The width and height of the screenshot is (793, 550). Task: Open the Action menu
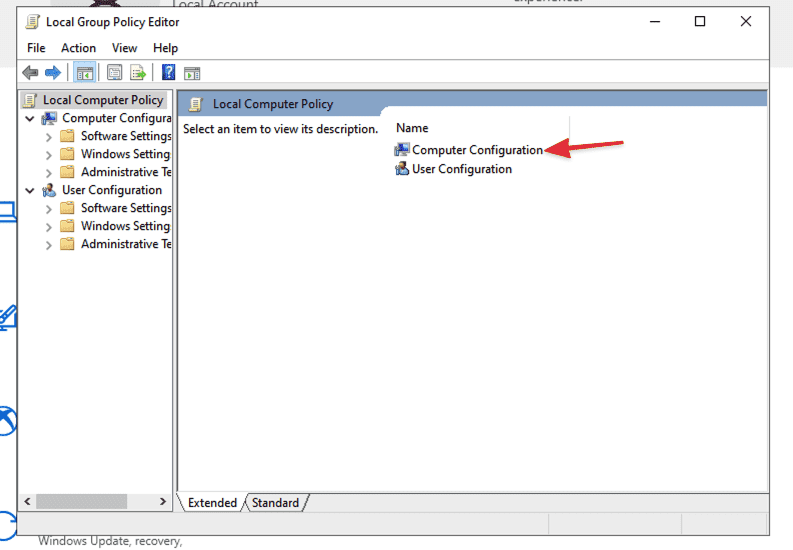(78, 48)
